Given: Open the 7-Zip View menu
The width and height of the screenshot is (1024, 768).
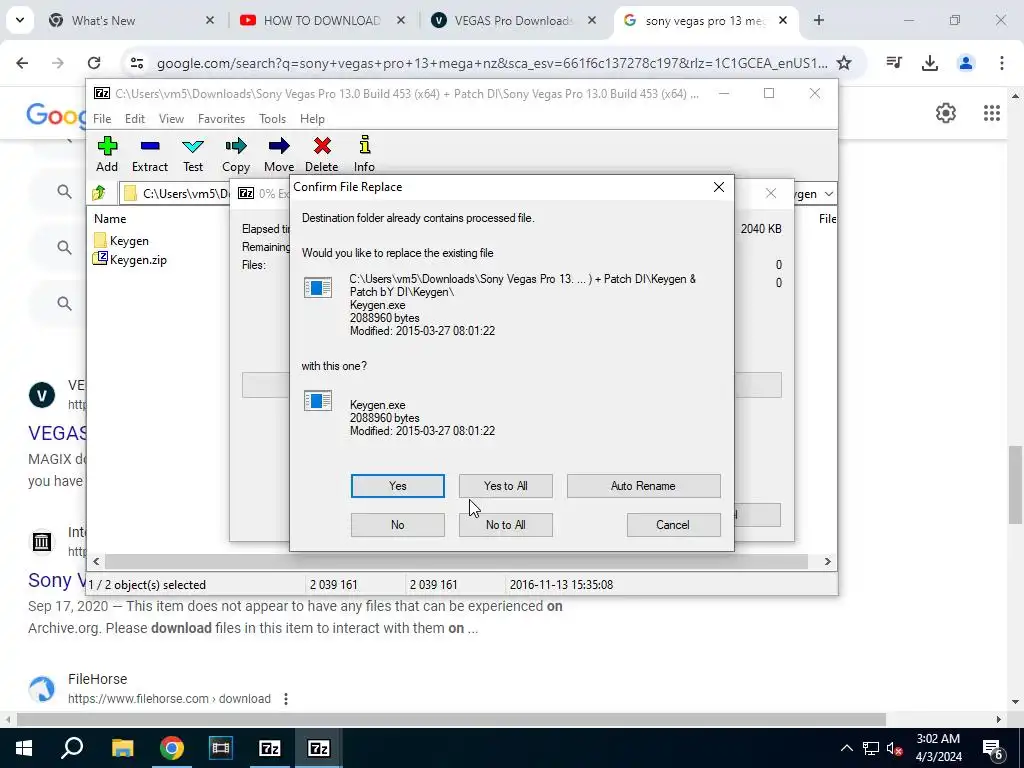Looking at the screenshot, I should [x=171, y=119].
